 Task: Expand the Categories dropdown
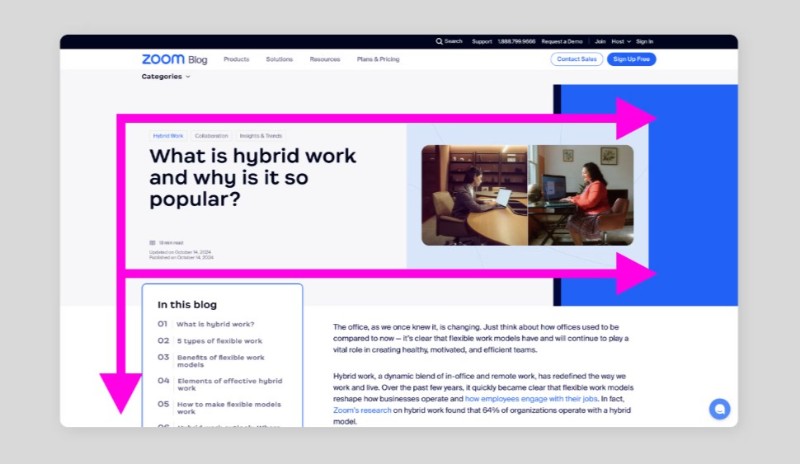coord(165,77)
